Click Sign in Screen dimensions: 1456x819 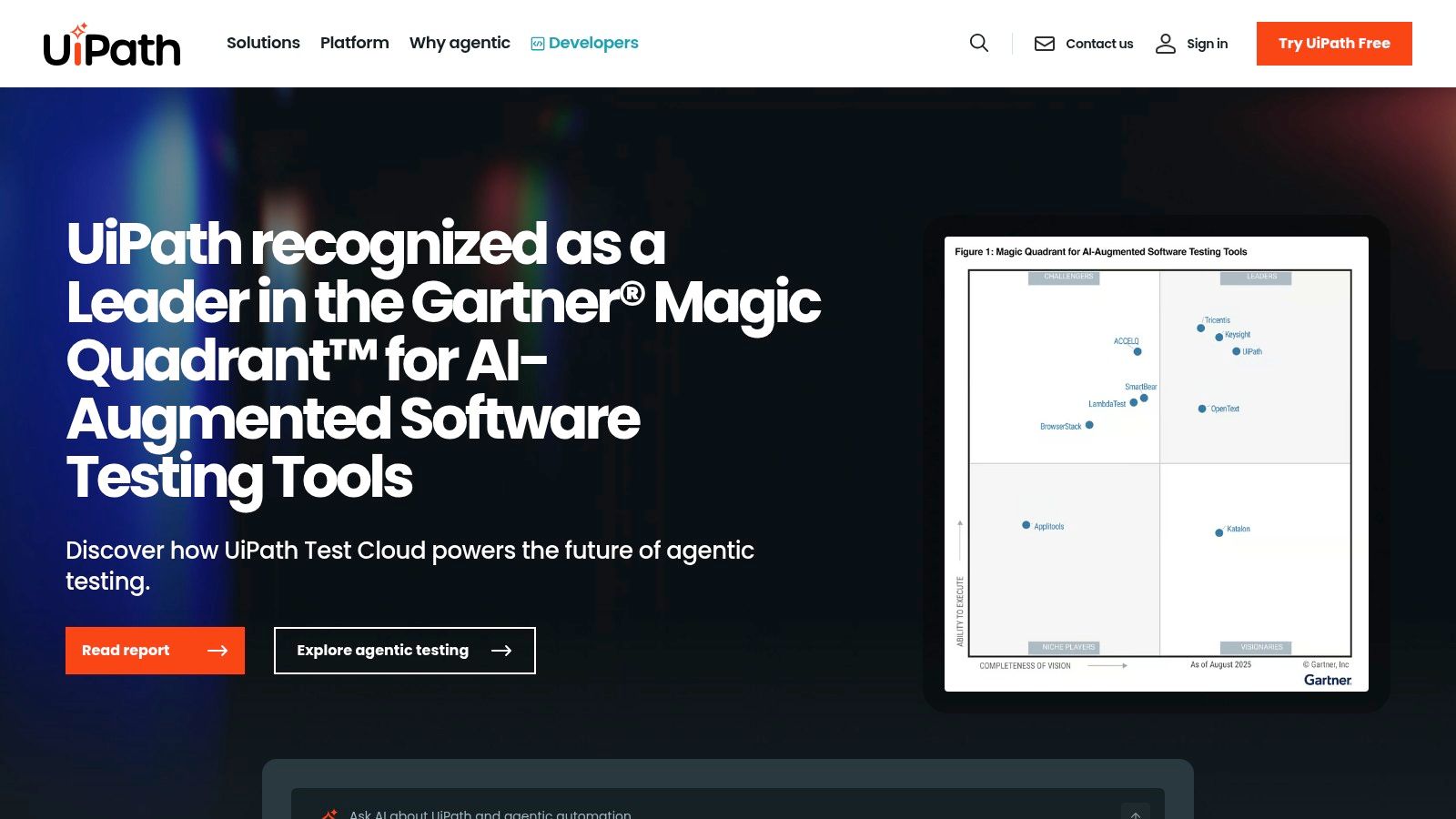(1191, 44)
